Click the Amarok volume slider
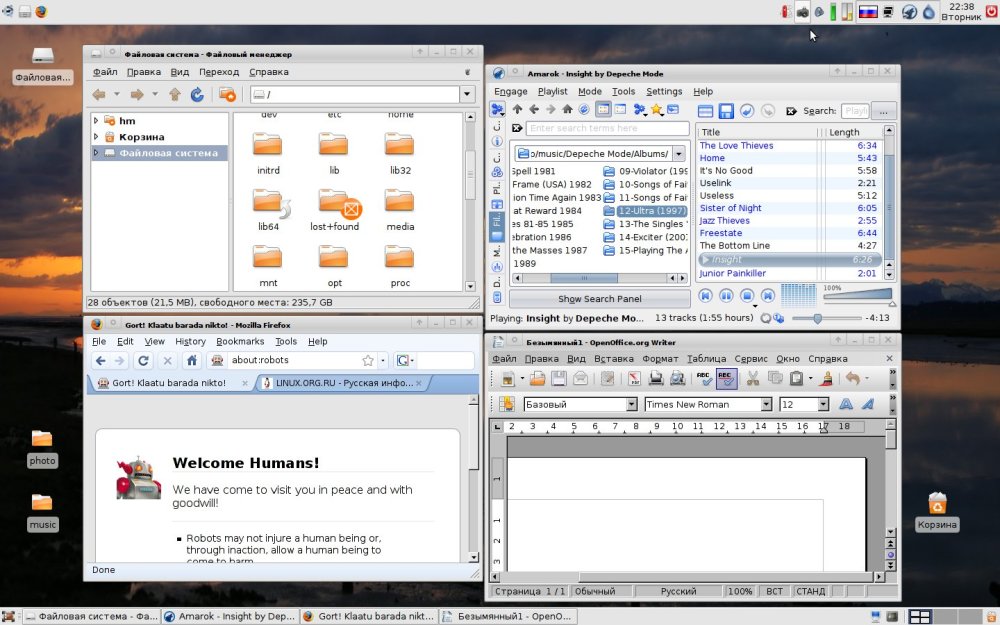 (x=860, y=295)
